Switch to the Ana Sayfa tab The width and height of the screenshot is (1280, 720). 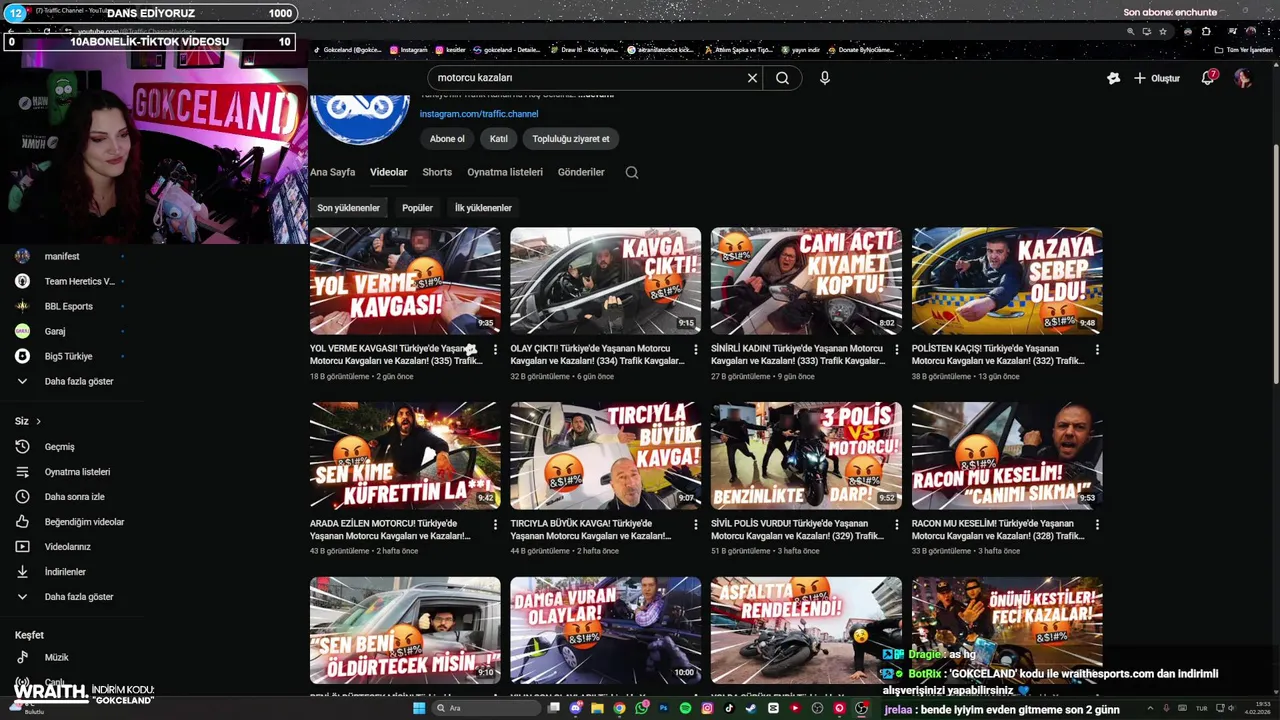(x=332, y=172)
